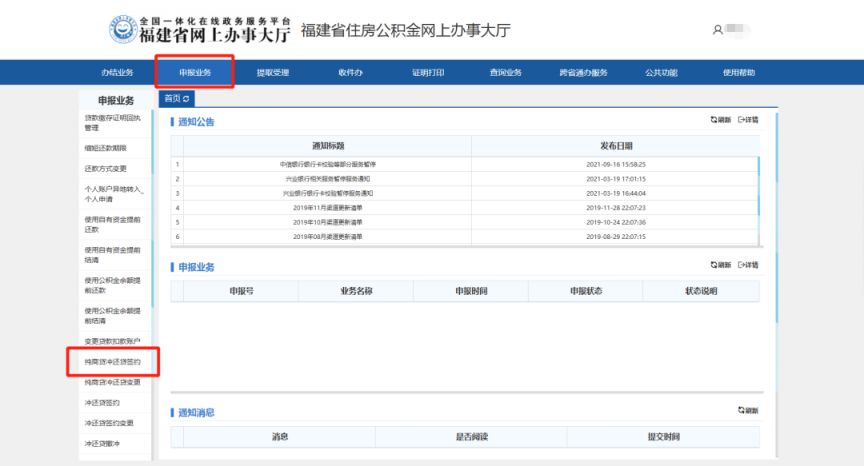This screenshot has height=466, width=864.
Task: Click the refresh icon on the 首页 tab
Action: click(x=186, y=99)
